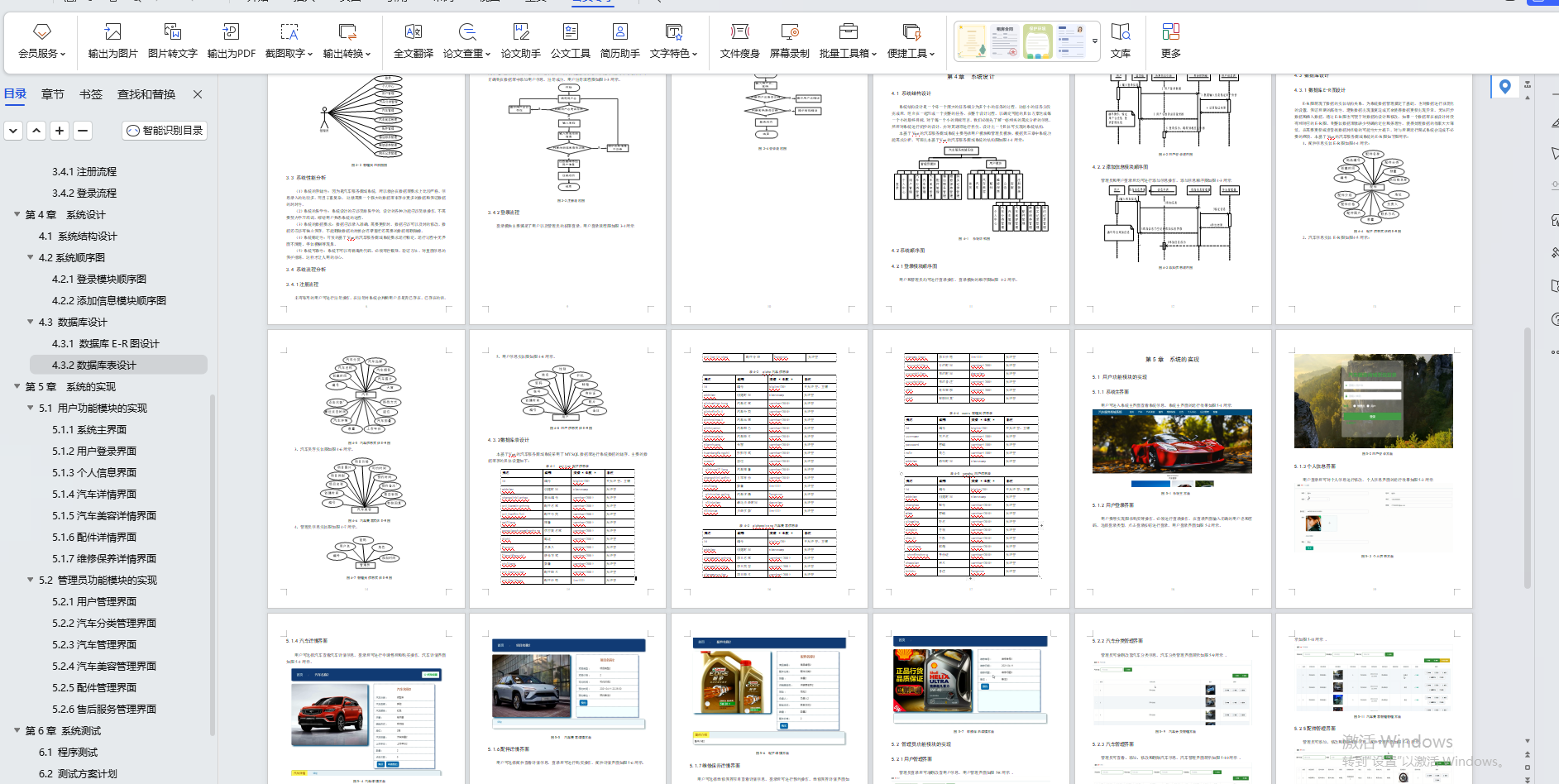Jump to 3.4.2 登录流程 heading
The image size is (1559, 784).
tap(84, 193)
